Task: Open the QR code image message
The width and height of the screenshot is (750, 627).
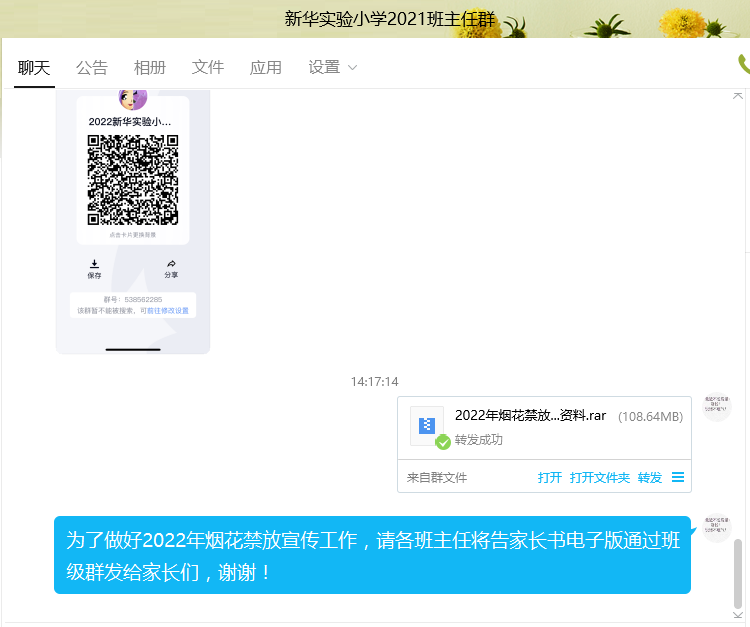Action: [133, 221]
